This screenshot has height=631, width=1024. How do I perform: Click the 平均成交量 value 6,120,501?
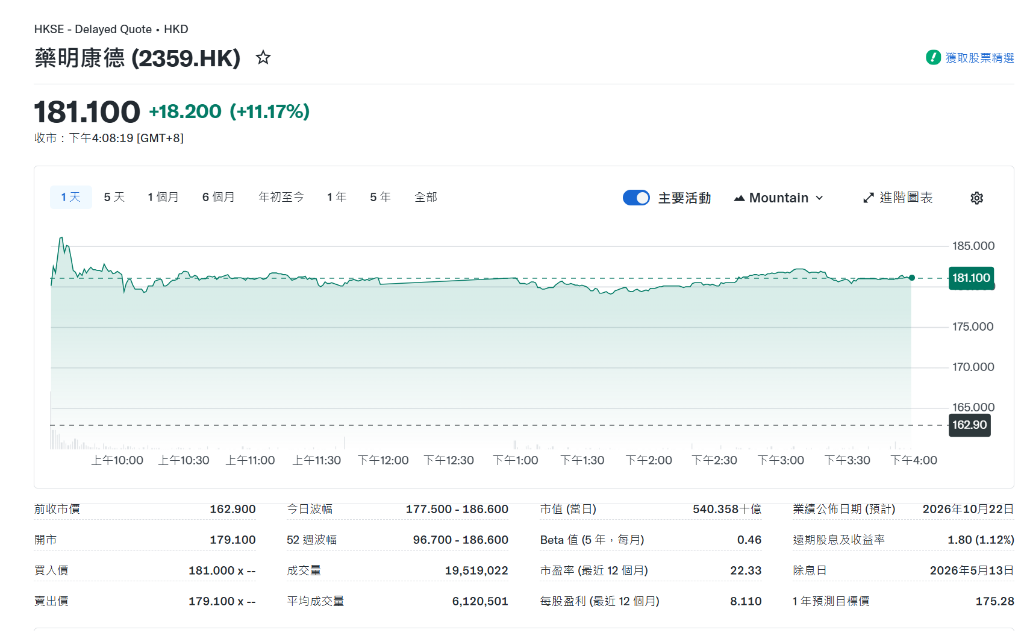point(480,601)
